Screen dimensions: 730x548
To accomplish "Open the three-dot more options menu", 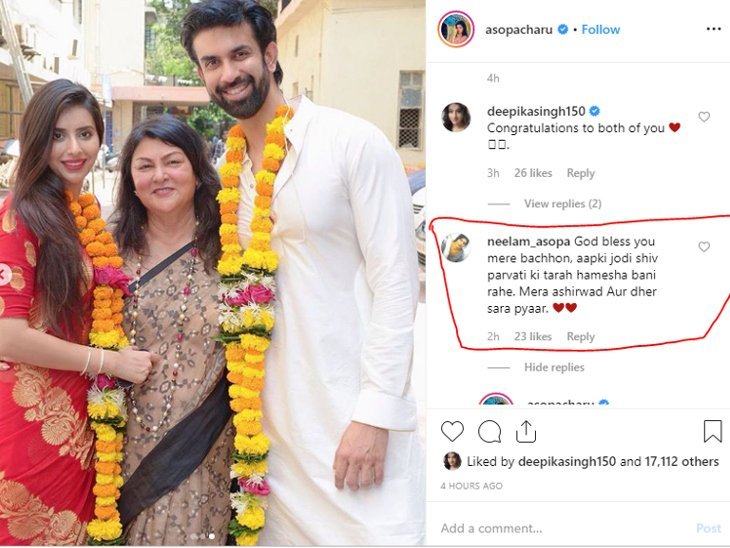I will click(713, 29).
